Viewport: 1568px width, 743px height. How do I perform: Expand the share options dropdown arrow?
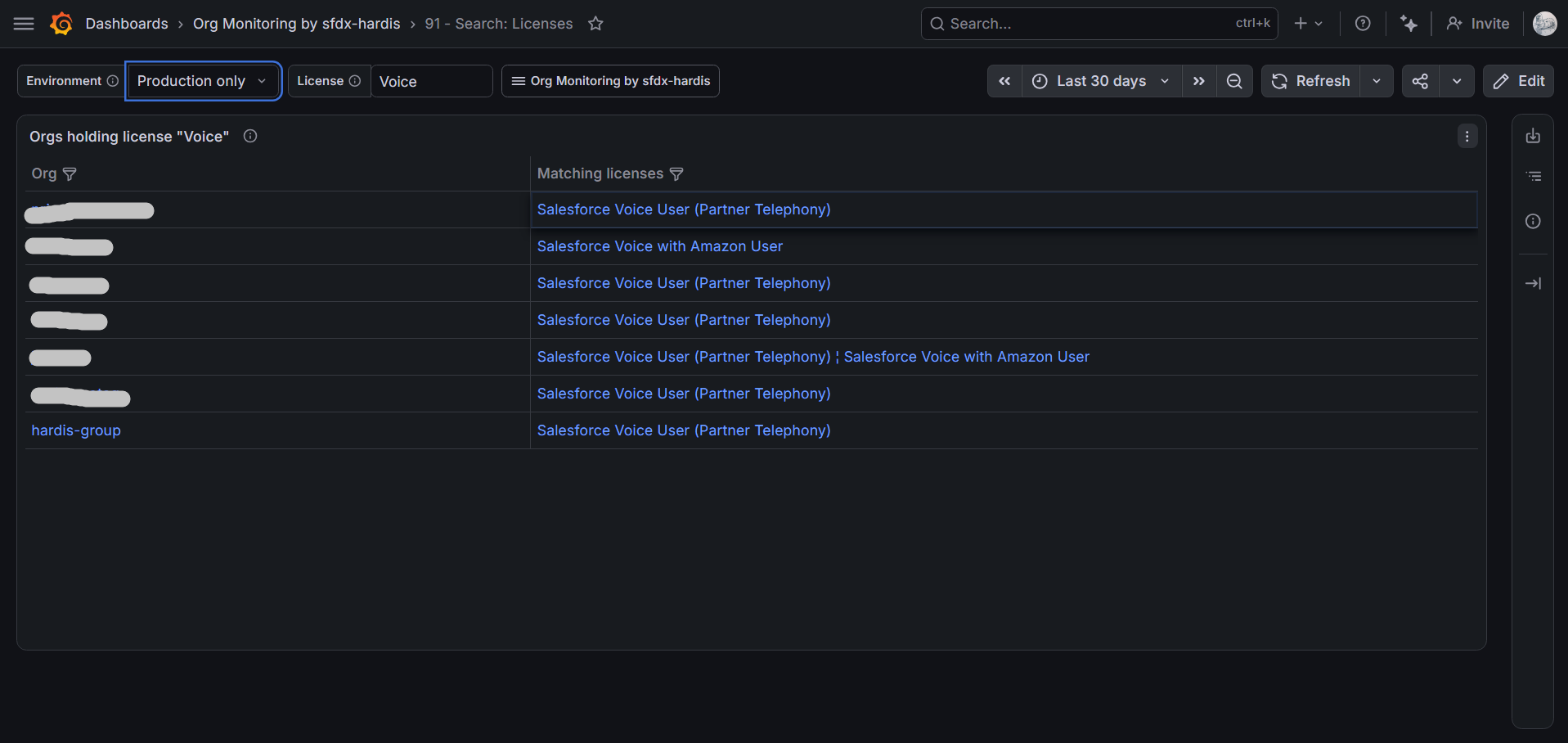[1457, 81]
